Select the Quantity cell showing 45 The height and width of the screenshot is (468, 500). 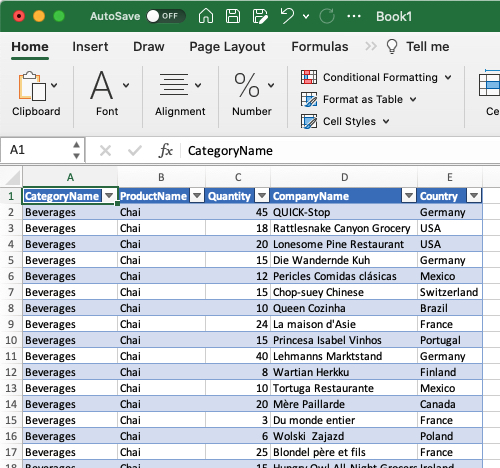tap(238, 212)
